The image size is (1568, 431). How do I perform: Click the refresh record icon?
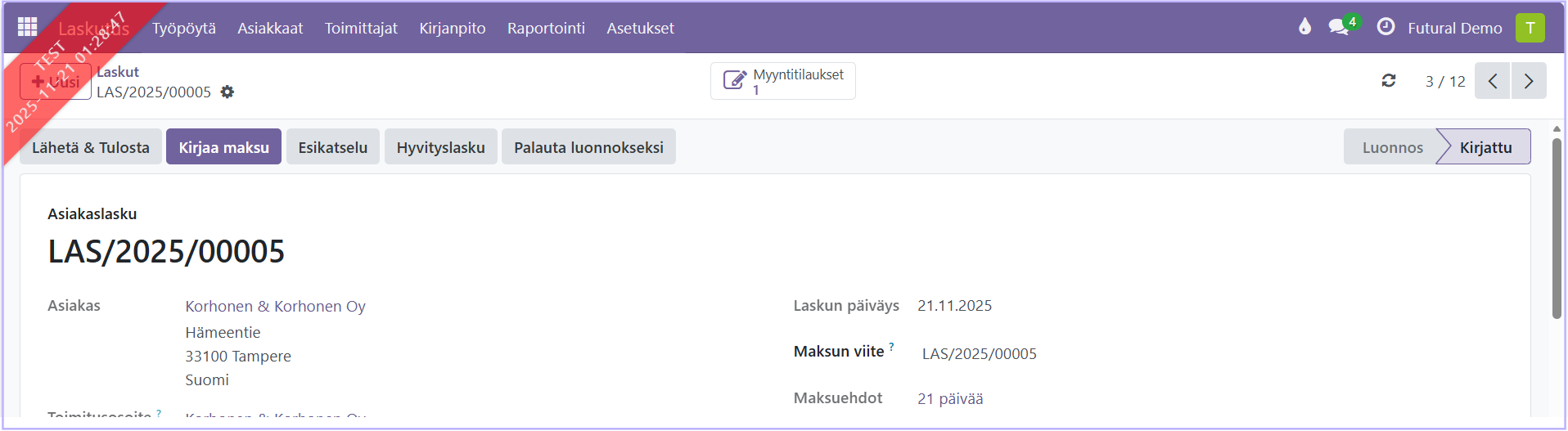(1389, 80)
